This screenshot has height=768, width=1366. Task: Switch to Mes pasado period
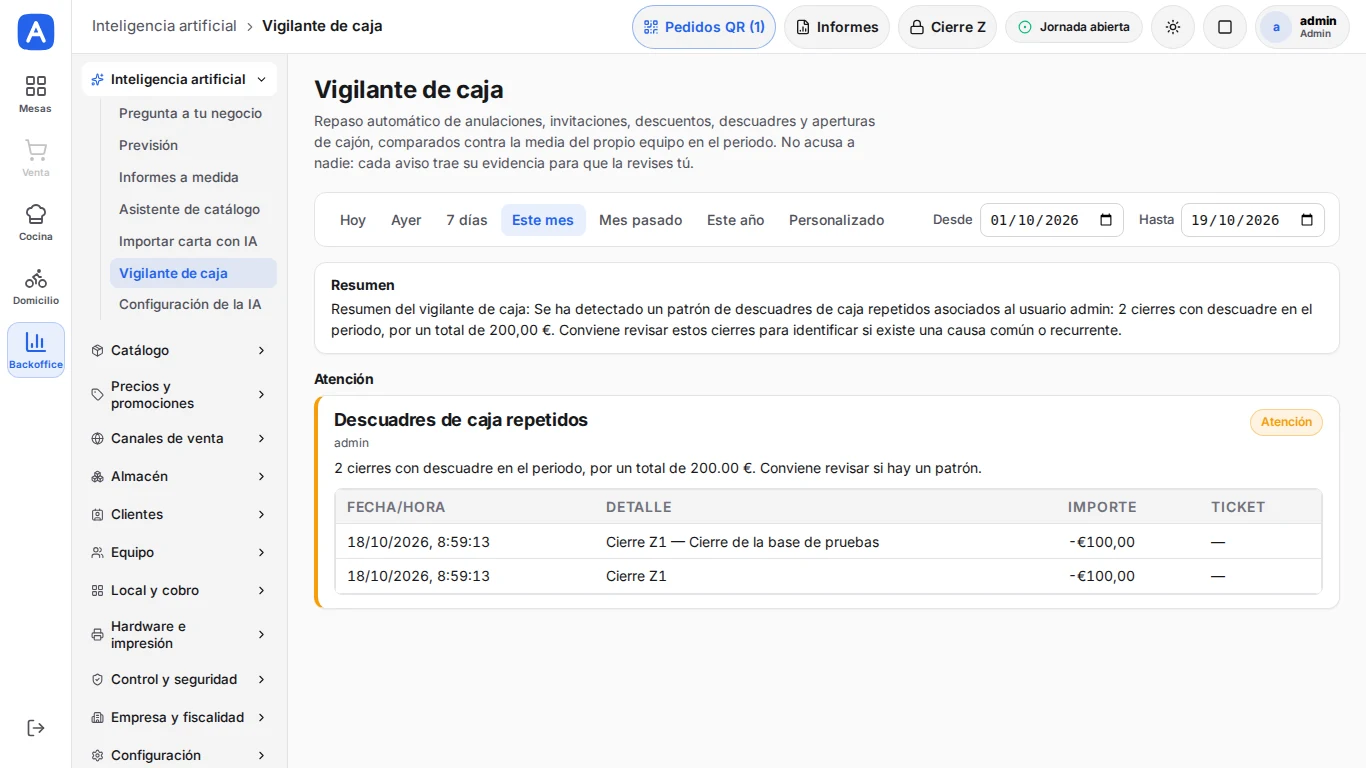click(x=641, y=220)
